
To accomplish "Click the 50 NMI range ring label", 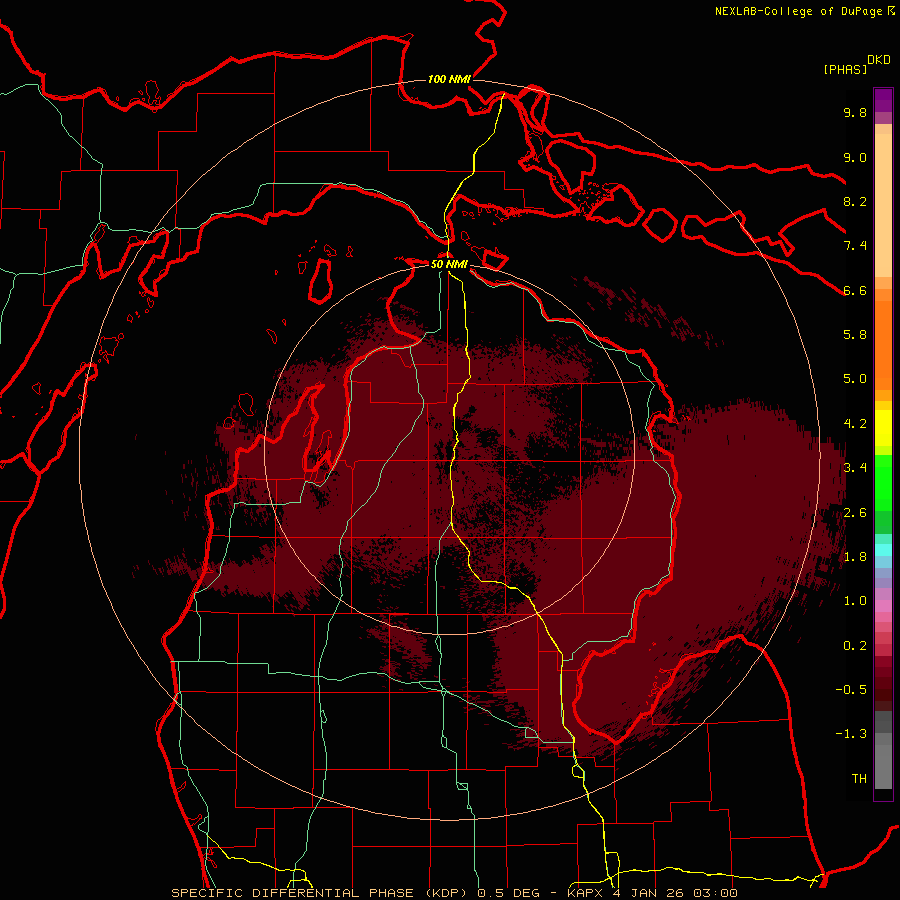I will tap(449, 264).
